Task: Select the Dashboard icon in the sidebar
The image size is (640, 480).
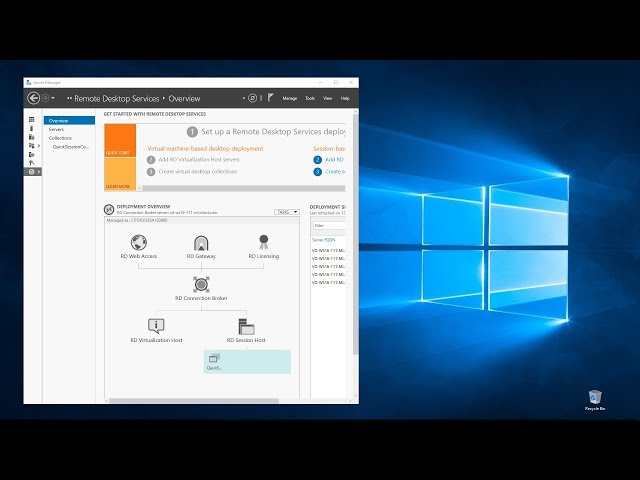Action: (31, 120)
